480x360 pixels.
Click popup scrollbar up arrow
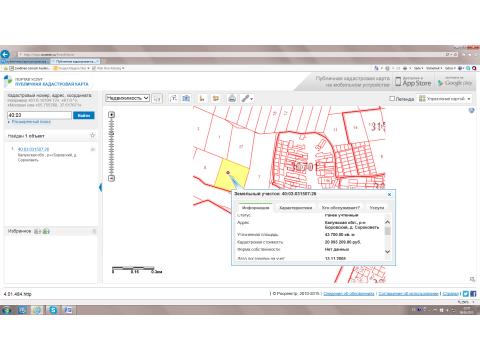[387, 222]
